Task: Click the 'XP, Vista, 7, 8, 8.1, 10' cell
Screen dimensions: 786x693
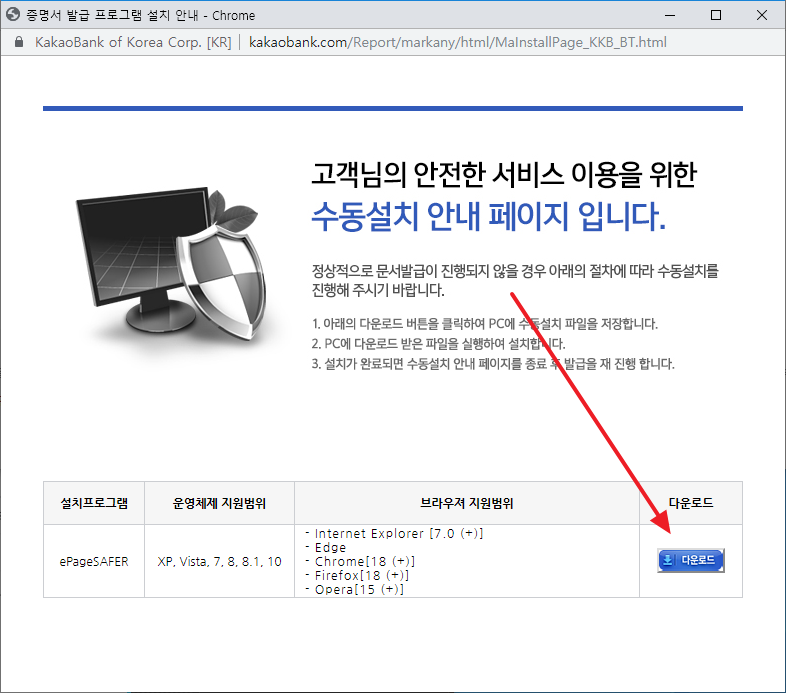Action: tap(220, 562)
